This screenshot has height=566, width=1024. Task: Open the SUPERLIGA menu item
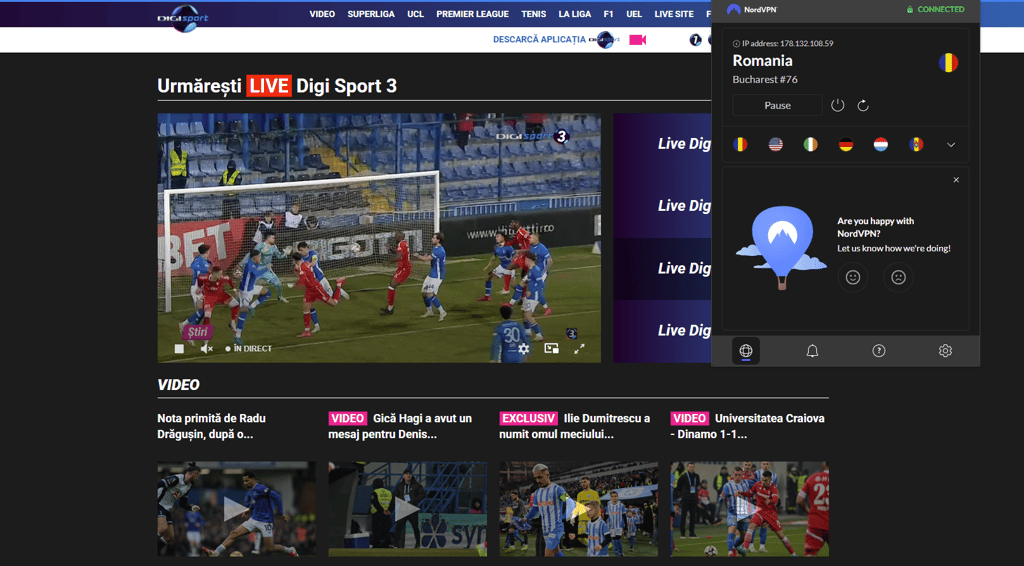371,14
